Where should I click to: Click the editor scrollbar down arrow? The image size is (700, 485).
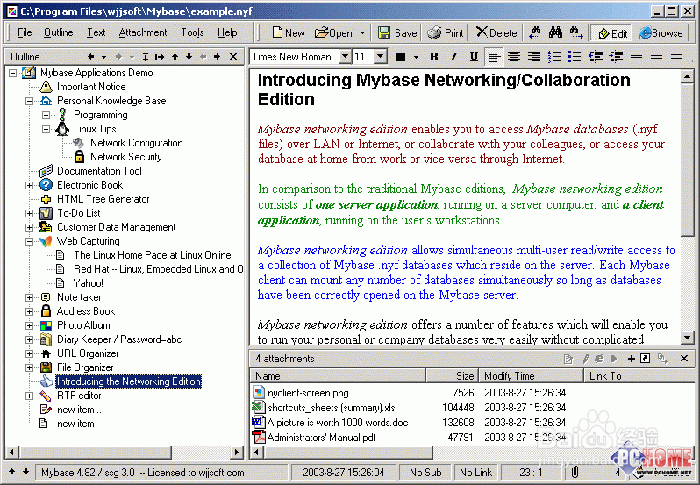coord(688,338)
